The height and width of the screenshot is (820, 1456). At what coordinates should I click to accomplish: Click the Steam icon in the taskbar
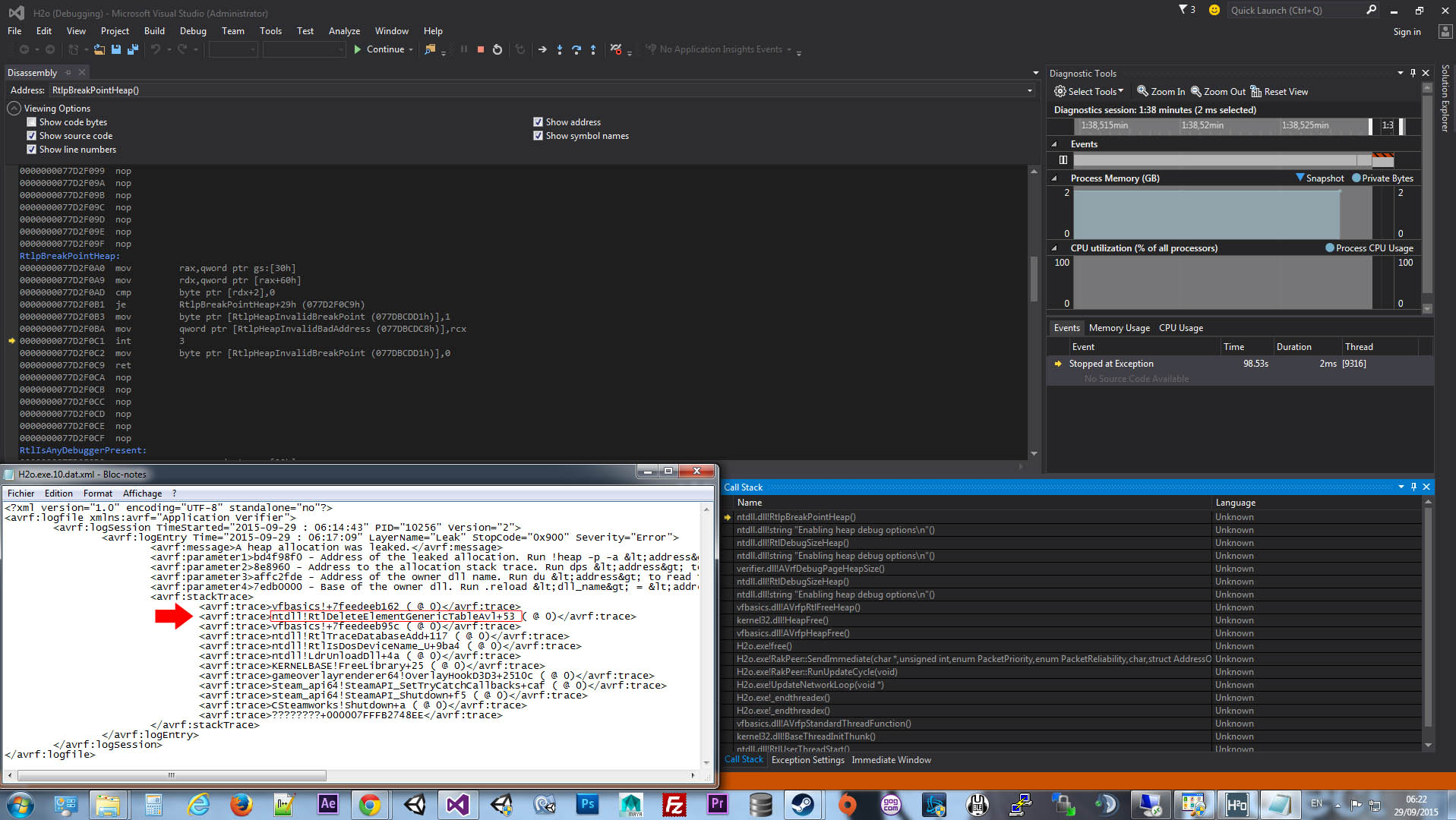(804, 805)
